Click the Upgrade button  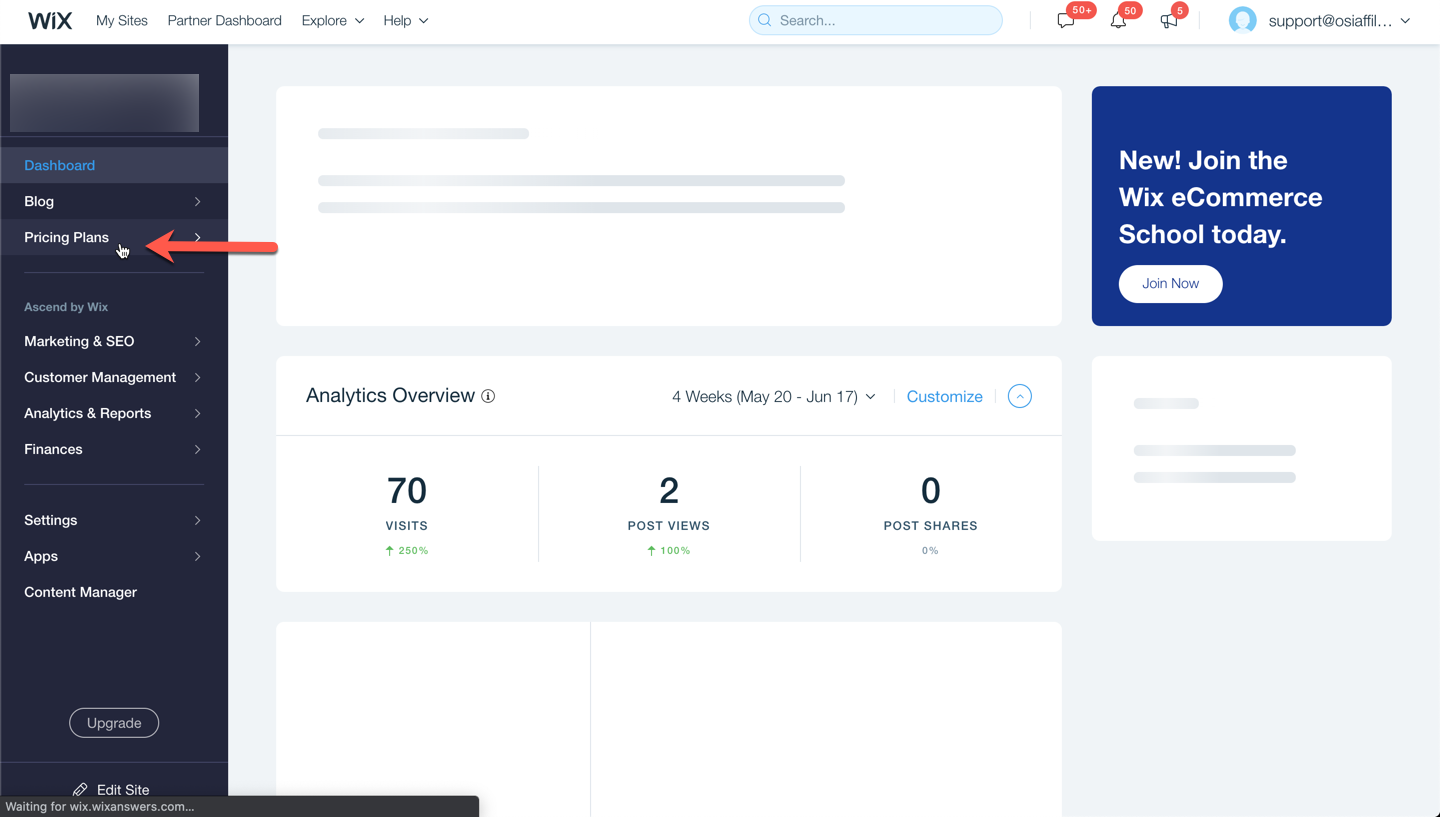[114, 723]
